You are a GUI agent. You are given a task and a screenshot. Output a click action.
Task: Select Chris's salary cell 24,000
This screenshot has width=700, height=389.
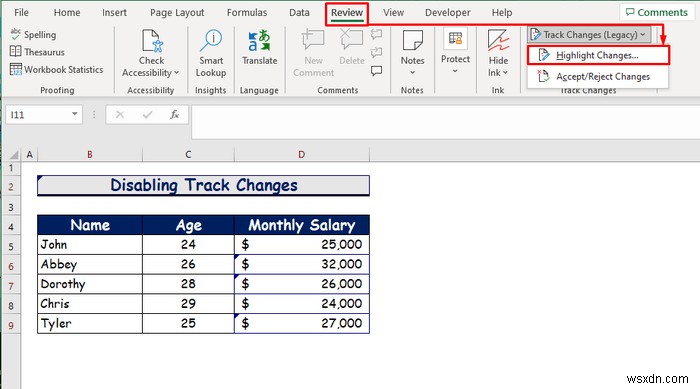pos(302,304)
